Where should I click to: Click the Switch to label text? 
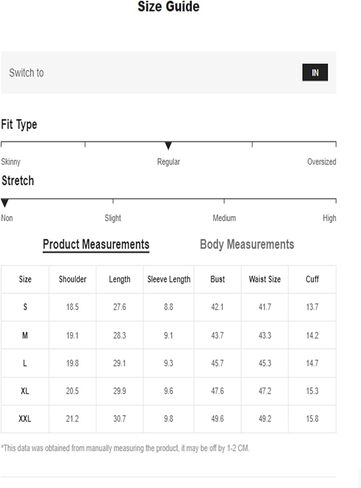tap(26, 72)
